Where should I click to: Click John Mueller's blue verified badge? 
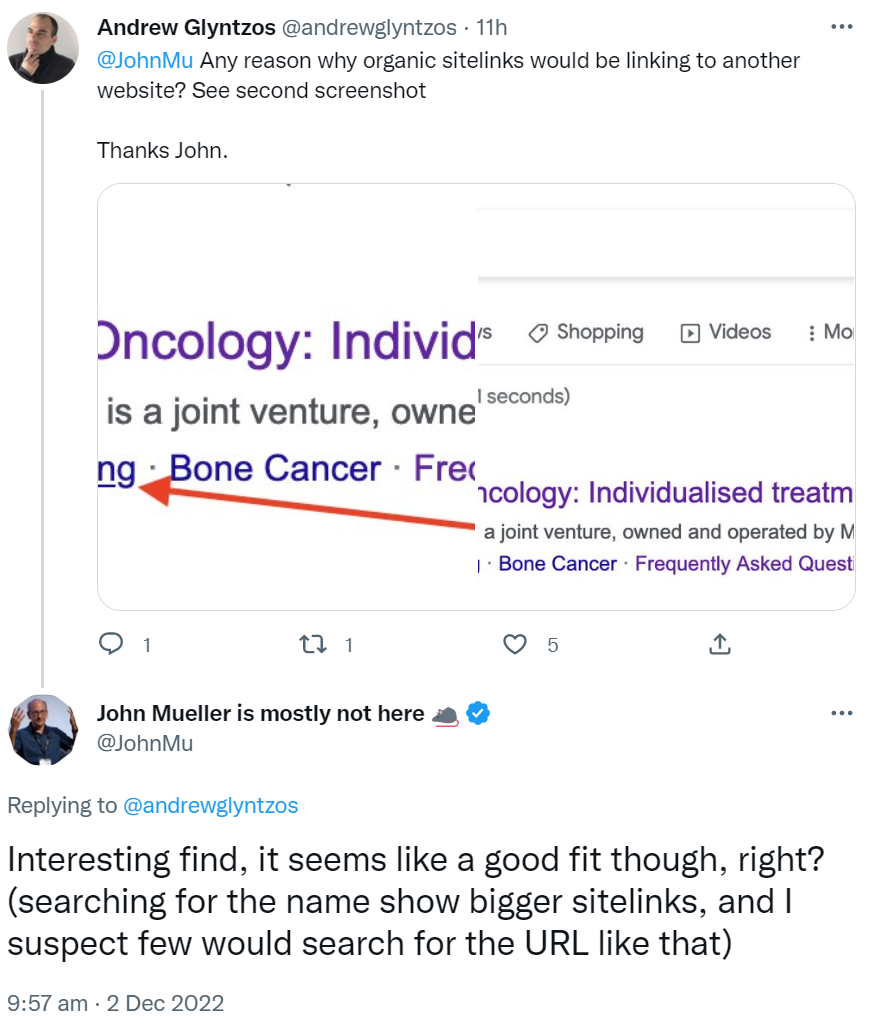click(479, 713)
